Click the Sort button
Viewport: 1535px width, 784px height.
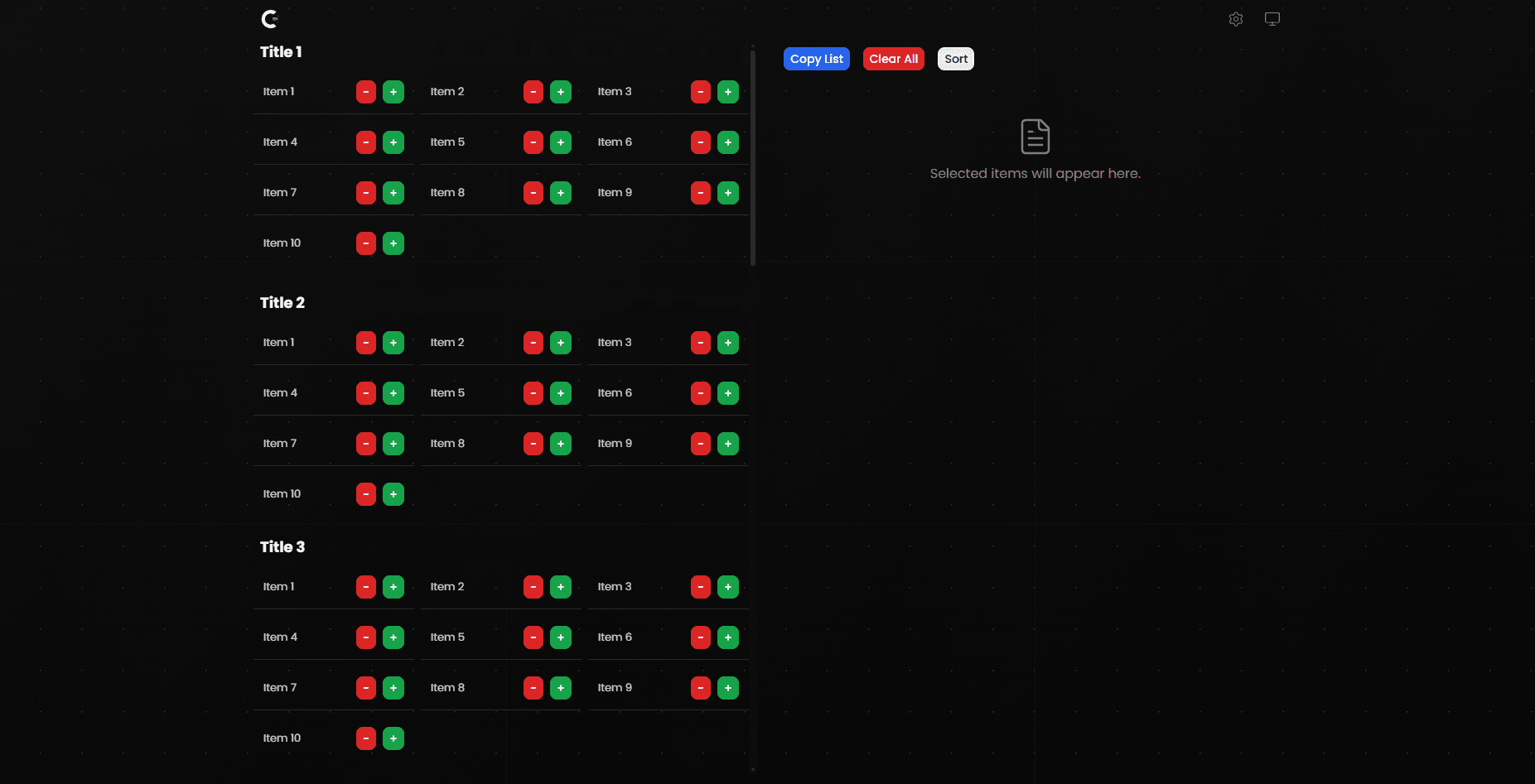click(x=955, y=59)
